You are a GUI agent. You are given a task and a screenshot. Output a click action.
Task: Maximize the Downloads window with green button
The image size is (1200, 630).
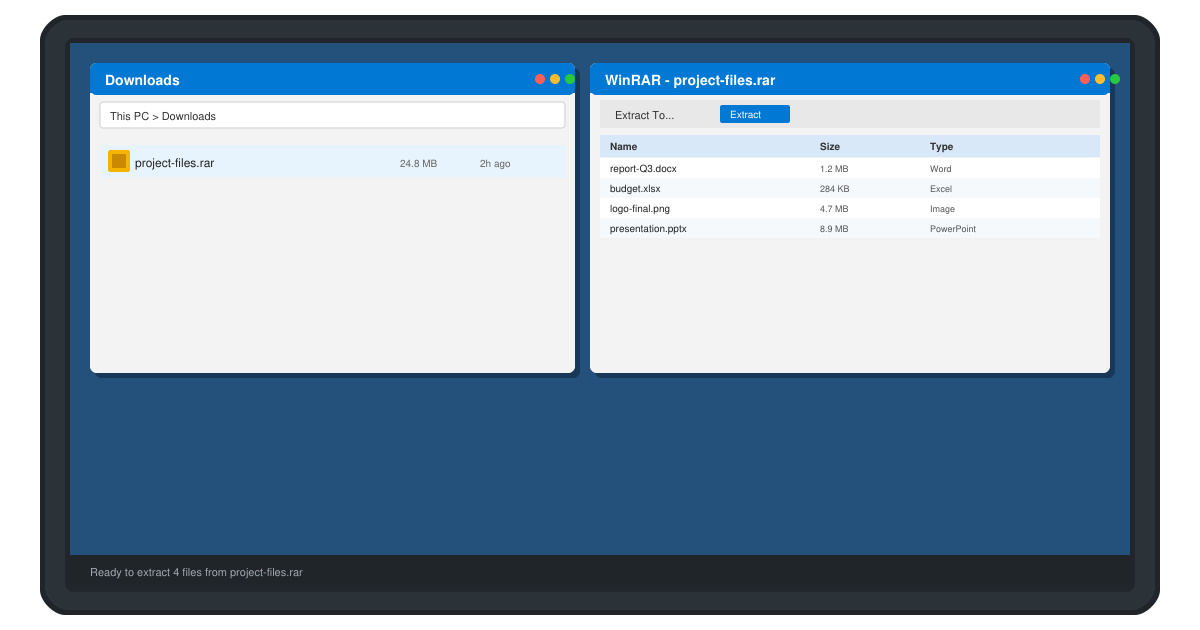(570, 79)
